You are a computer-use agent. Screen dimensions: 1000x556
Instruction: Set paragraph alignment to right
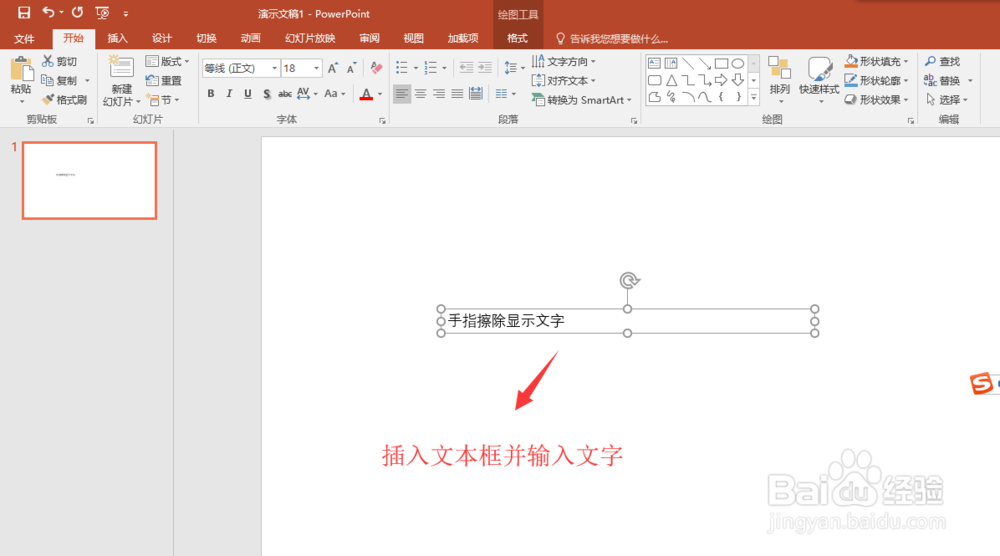coord(439,94)
